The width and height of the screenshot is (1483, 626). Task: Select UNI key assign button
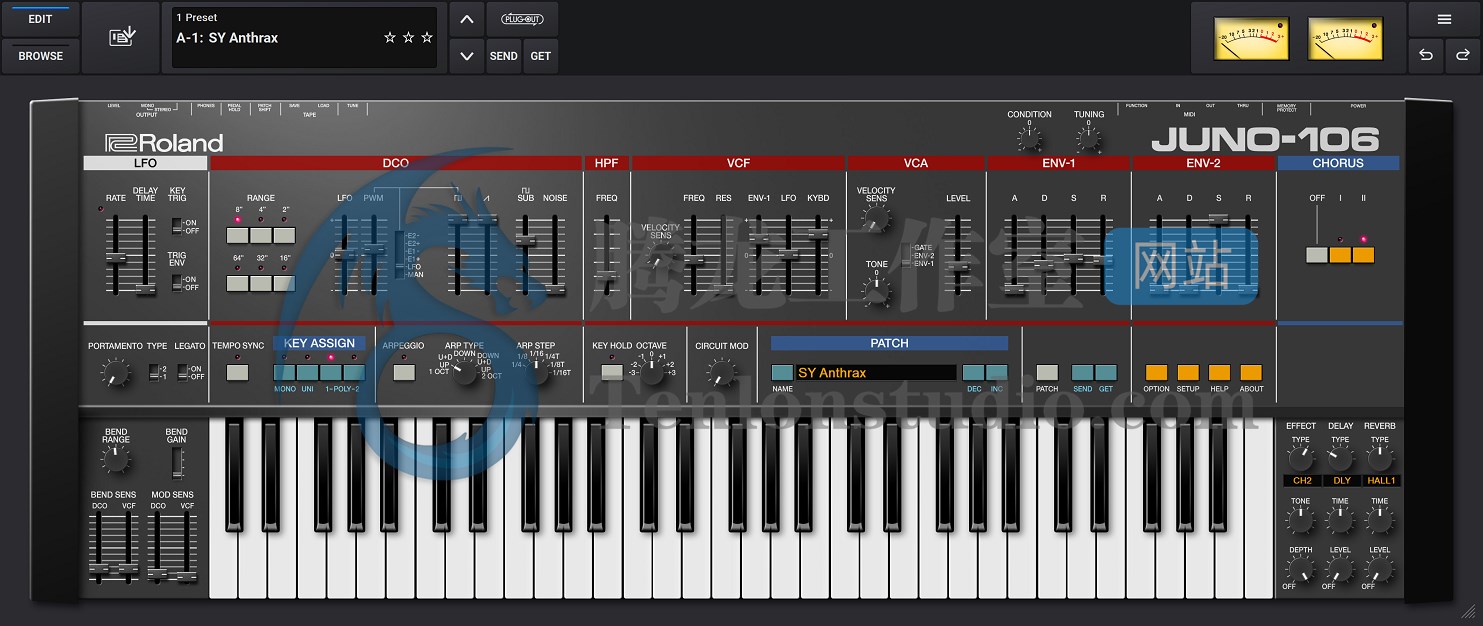pyautogui.click(x=307, y=373)
